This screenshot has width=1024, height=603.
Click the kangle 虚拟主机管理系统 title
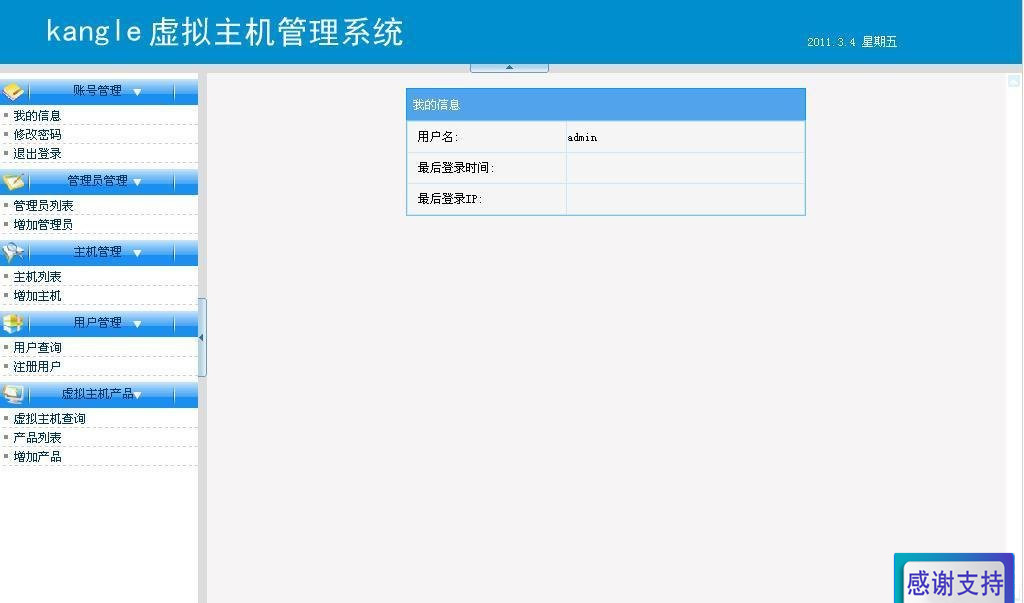coord(225,32)
